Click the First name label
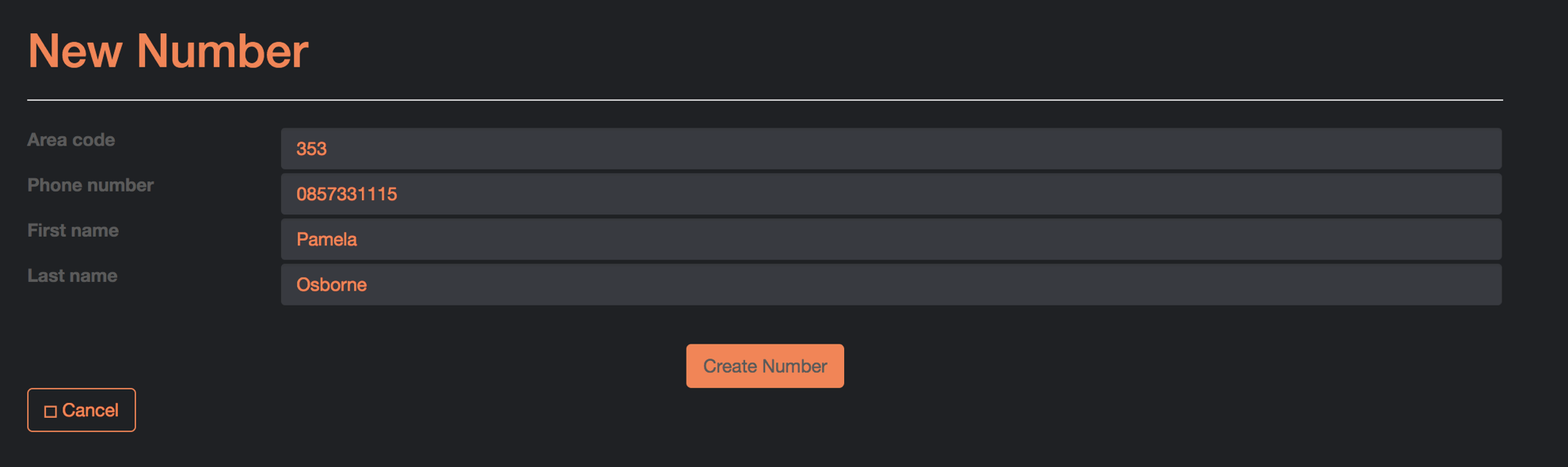Screen dimensions: 1568x467 pos(73,230)
